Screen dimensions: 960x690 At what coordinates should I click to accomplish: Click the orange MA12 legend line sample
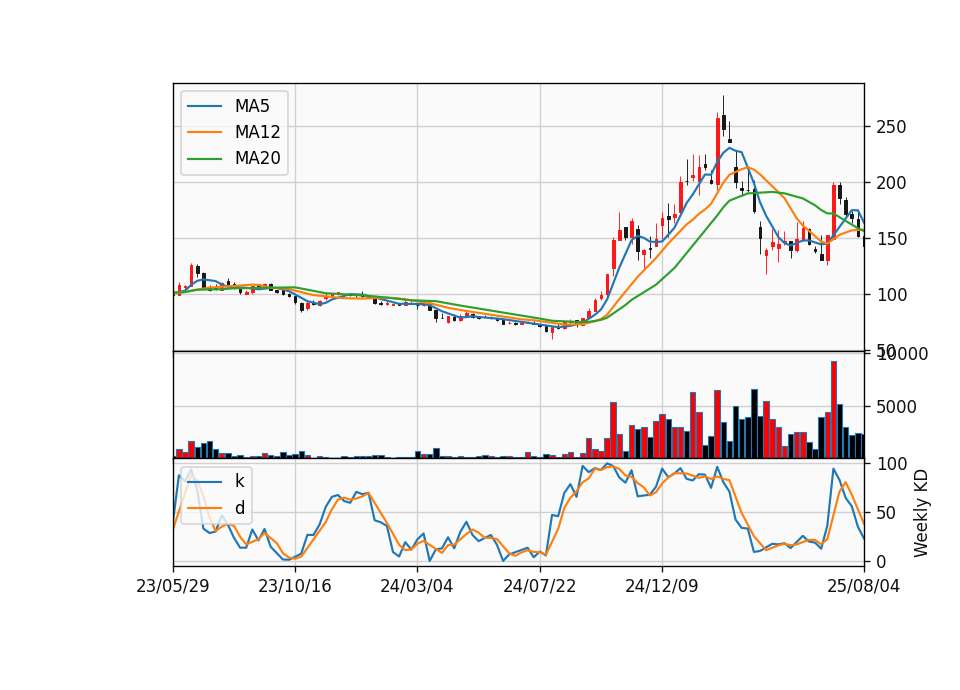[x=204, y=133]
